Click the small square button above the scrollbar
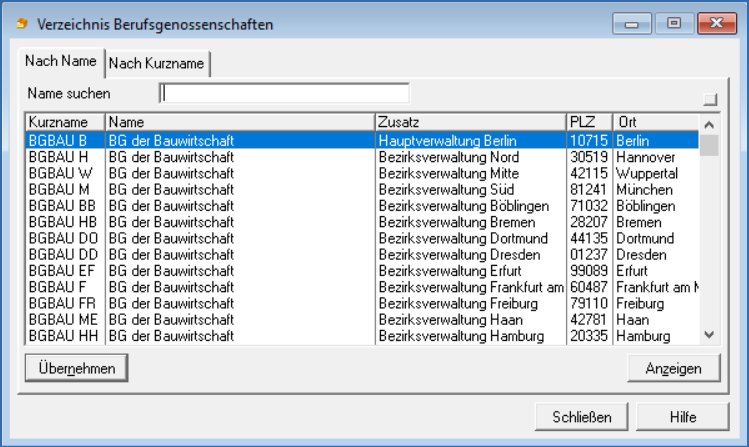Screen dimensions: 749x447 711,99
